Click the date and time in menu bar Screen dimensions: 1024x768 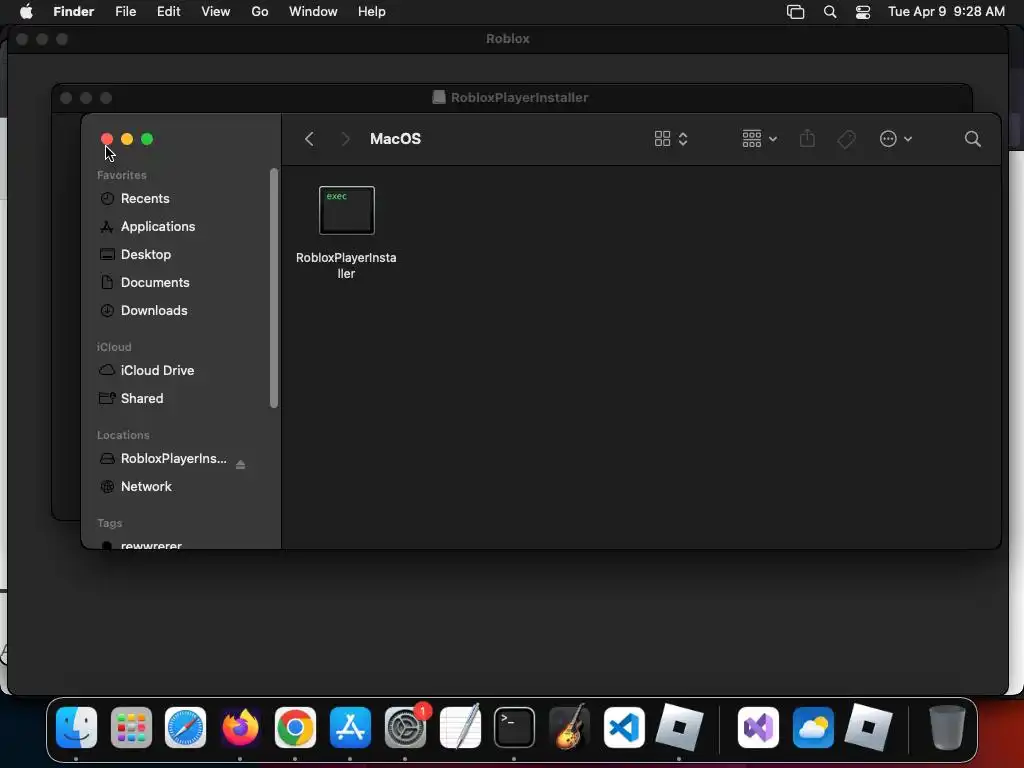(x=946, y=11)
